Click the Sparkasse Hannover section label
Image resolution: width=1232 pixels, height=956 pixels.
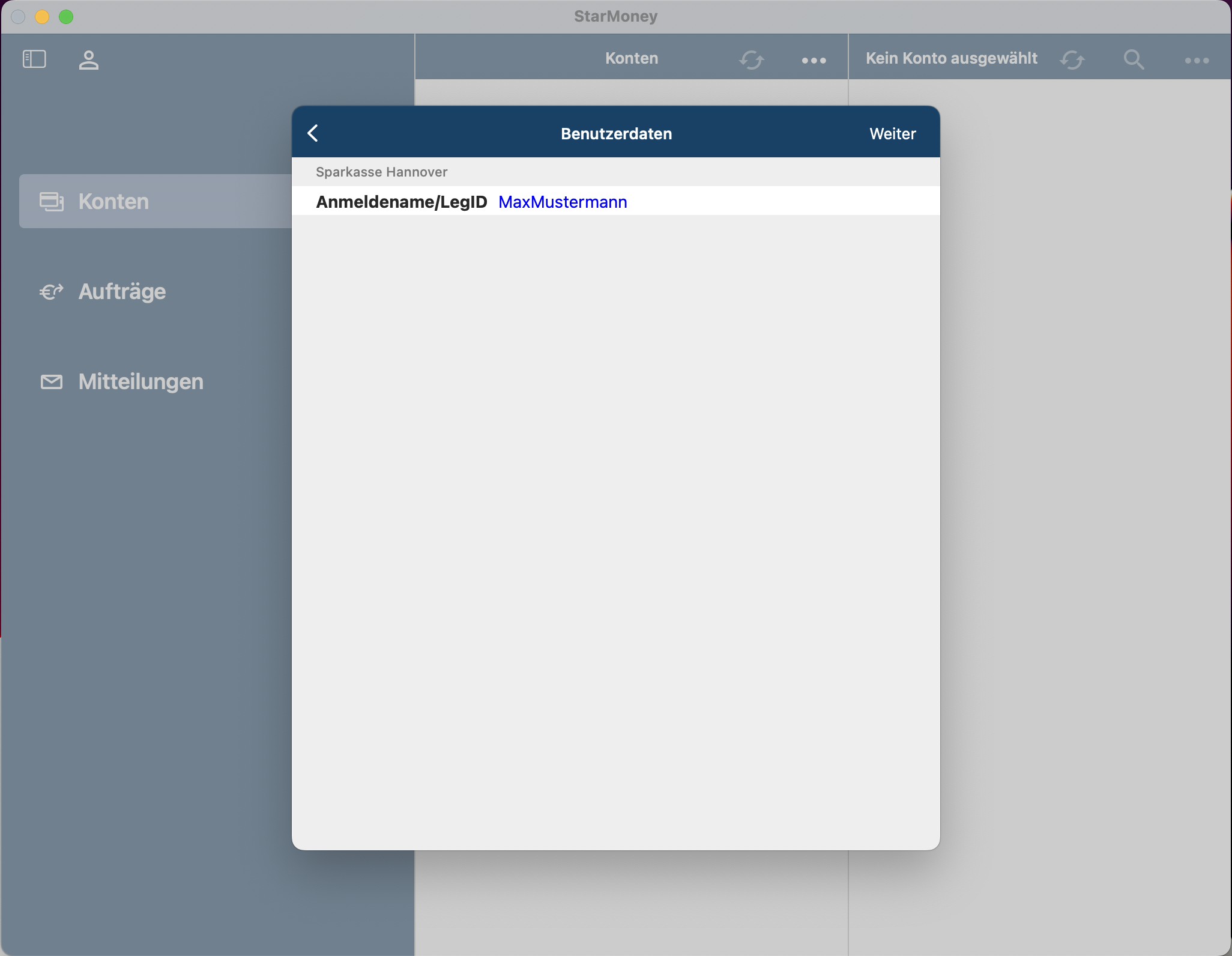tap(381, 172)
